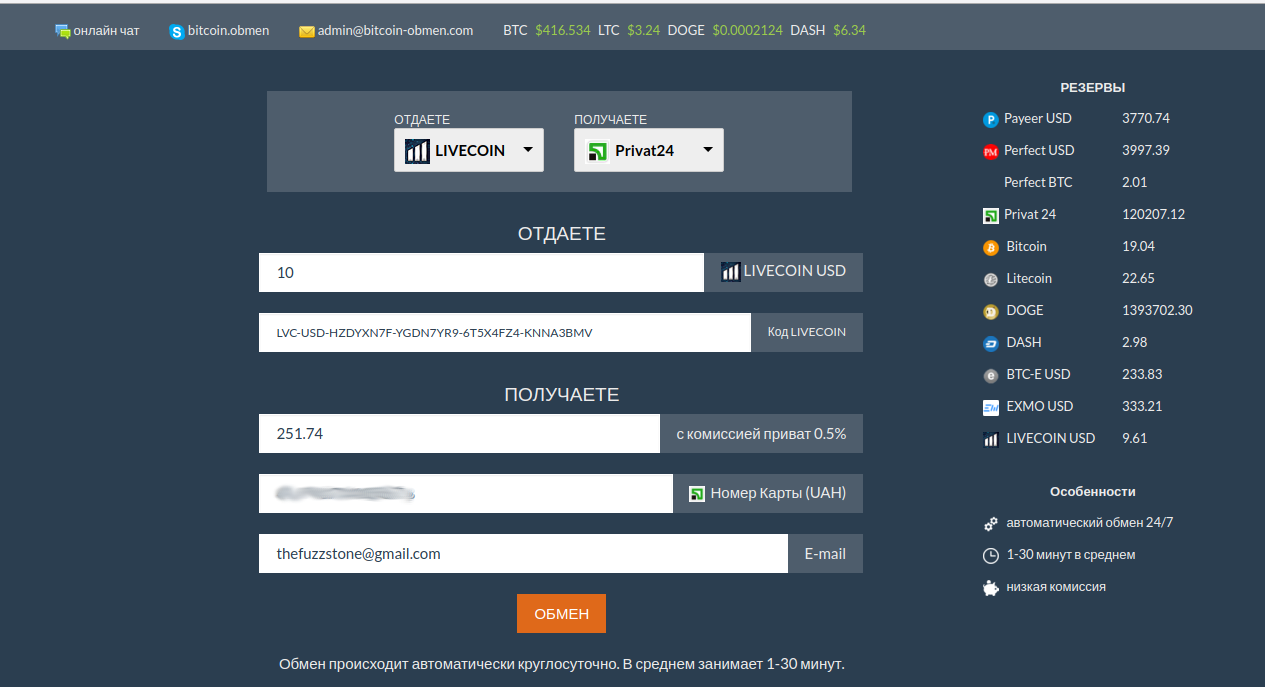Click the 'автоматический обмен 24/7' text

tap(1090, 523)
